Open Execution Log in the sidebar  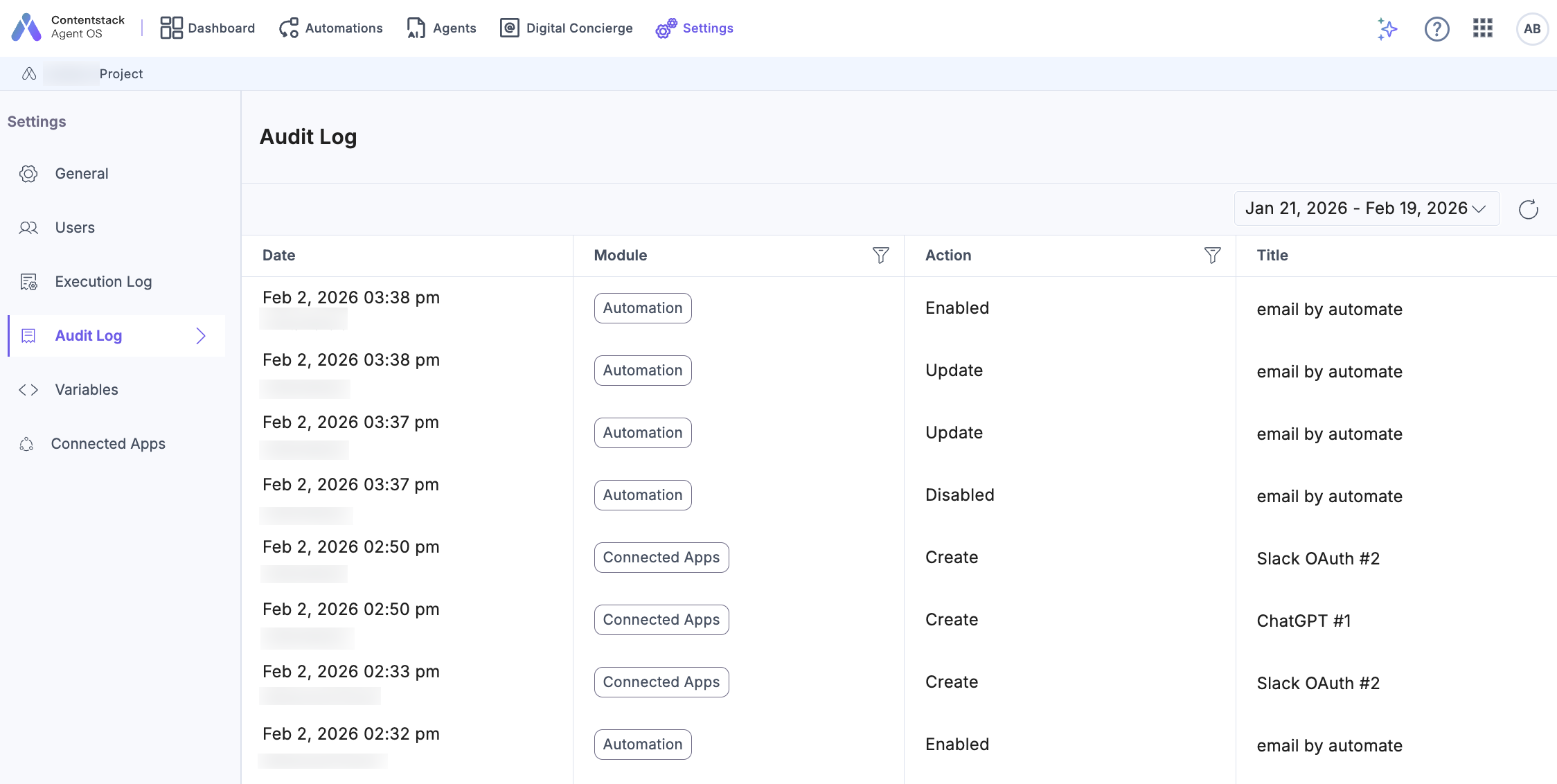click(103, 282)
